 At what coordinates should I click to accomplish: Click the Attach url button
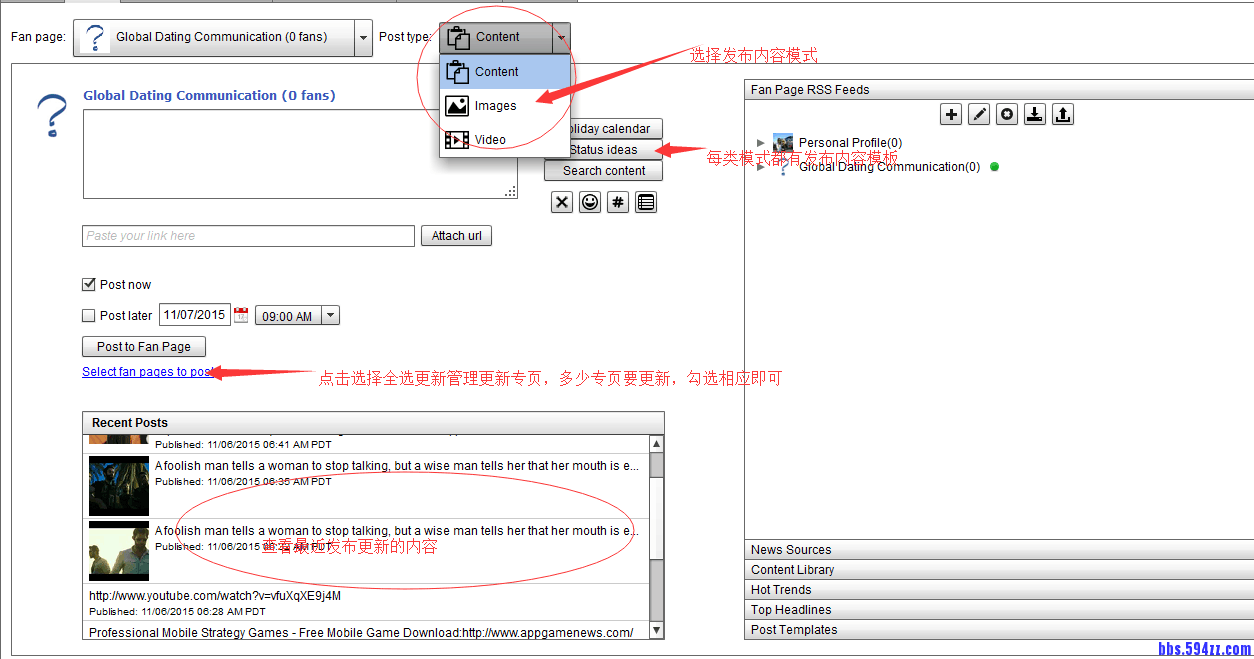[456, 236]
